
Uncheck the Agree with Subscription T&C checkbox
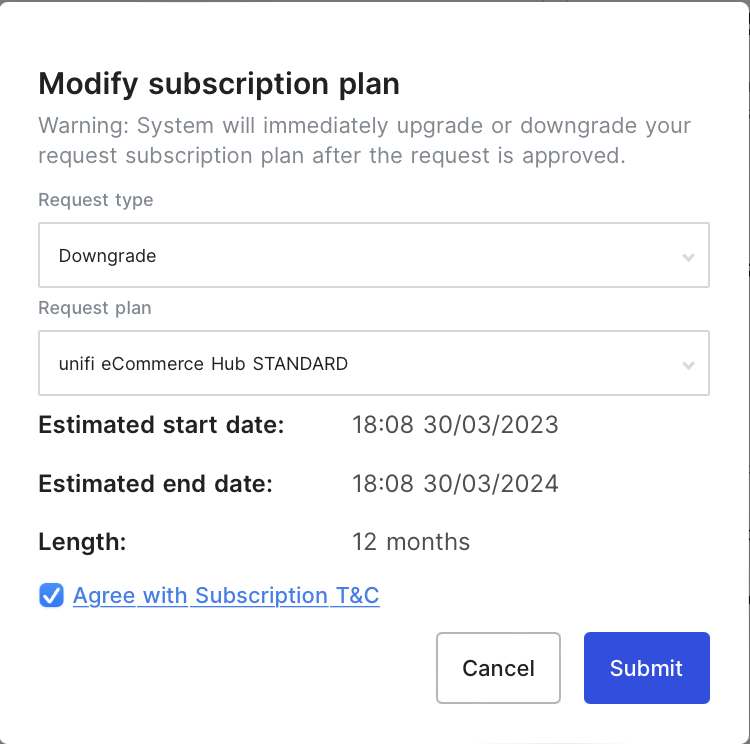(51, 596)
